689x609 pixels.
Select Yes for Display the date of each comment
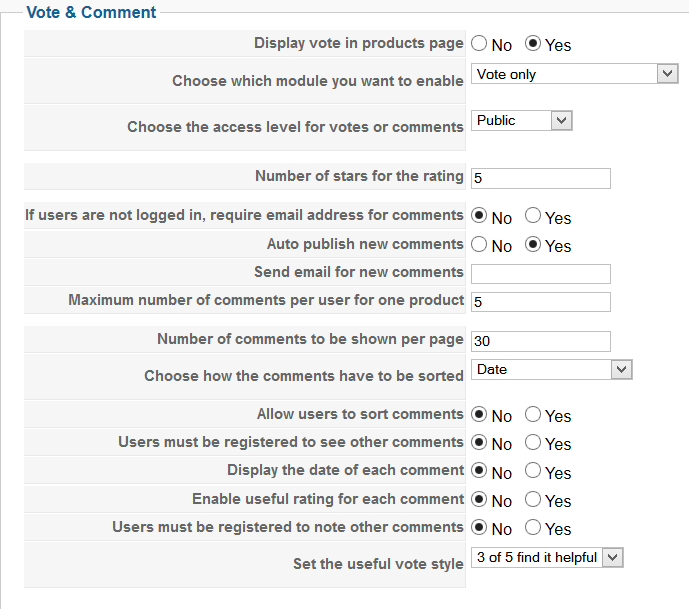pos(533,472)
